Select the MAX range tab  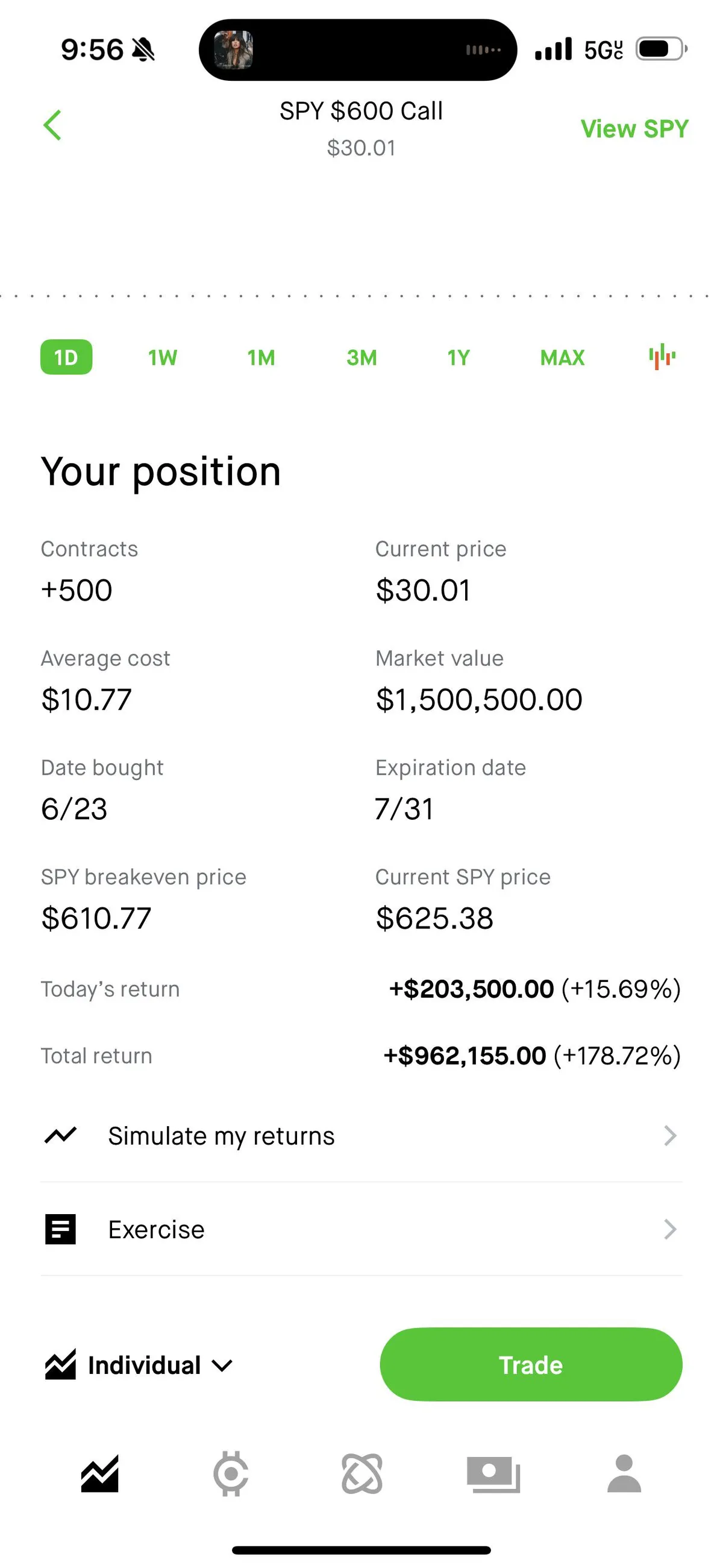click(562, 357)
